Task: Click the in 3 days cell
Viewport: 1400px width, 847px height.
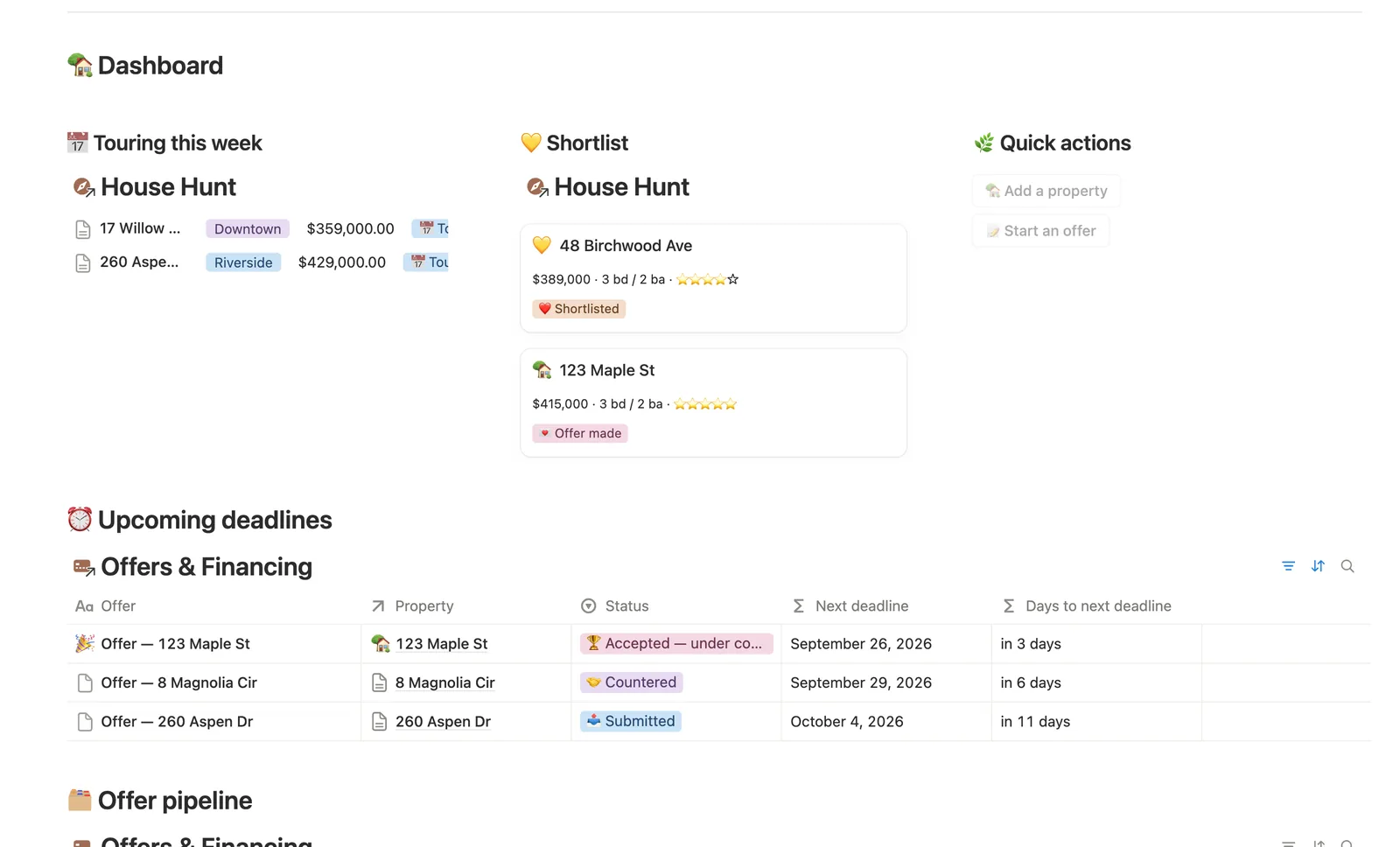Action: tap(1096, 644)
